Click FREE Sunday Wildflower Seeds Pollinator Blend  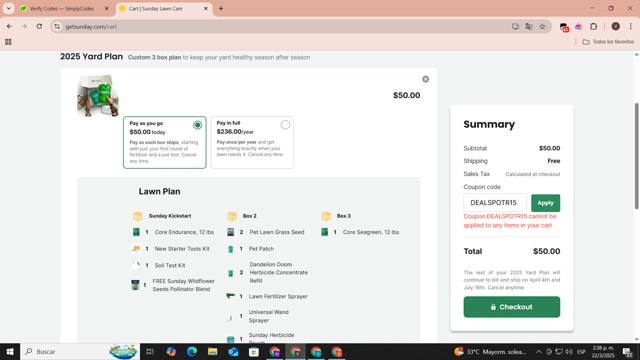(x=183, y=285)
